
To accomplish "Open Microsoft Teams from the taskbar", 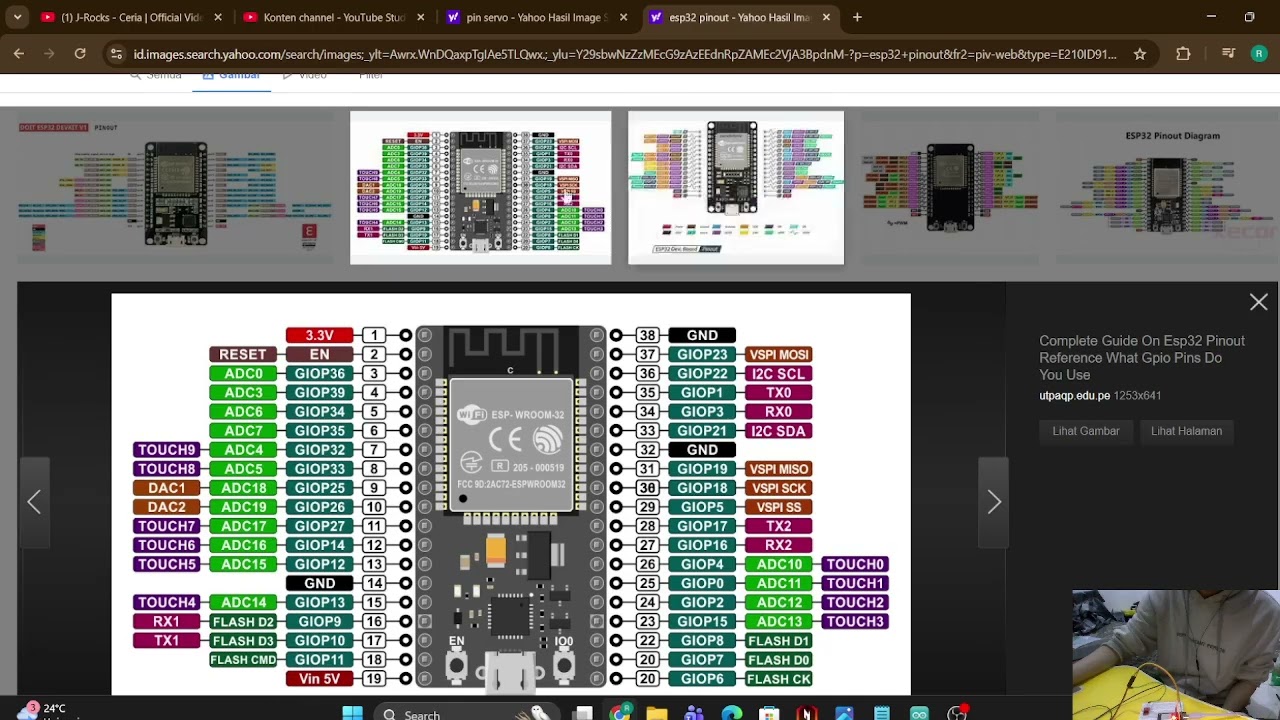I will 694,714.
